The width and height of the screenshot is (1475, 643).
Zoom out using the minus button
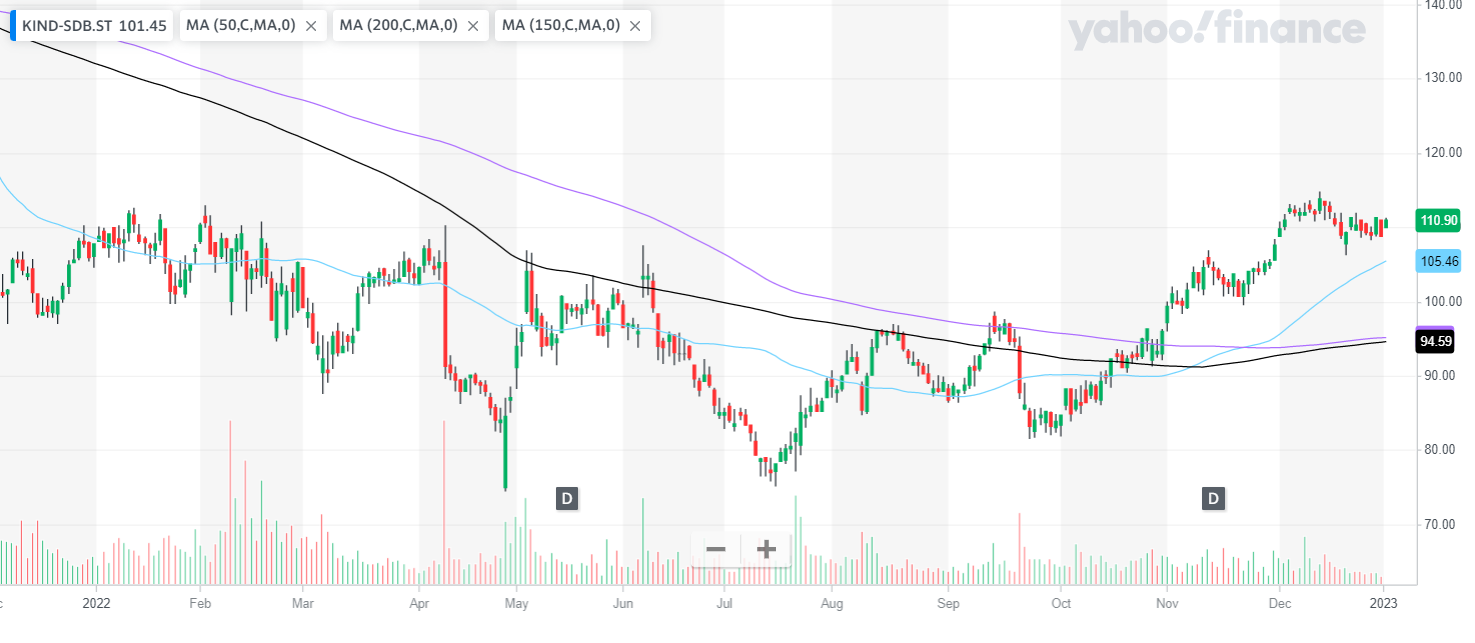pyautogui.click(x=716, y=549)
